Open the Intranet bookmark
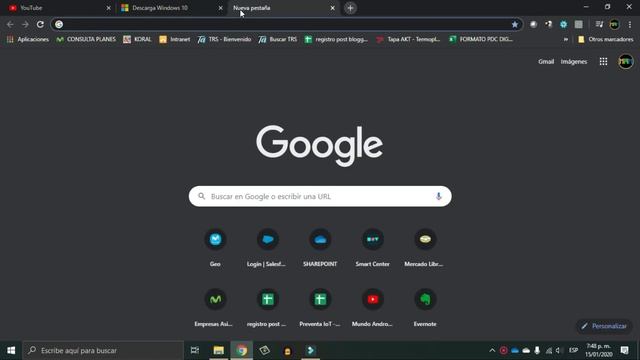 point(175,40)
